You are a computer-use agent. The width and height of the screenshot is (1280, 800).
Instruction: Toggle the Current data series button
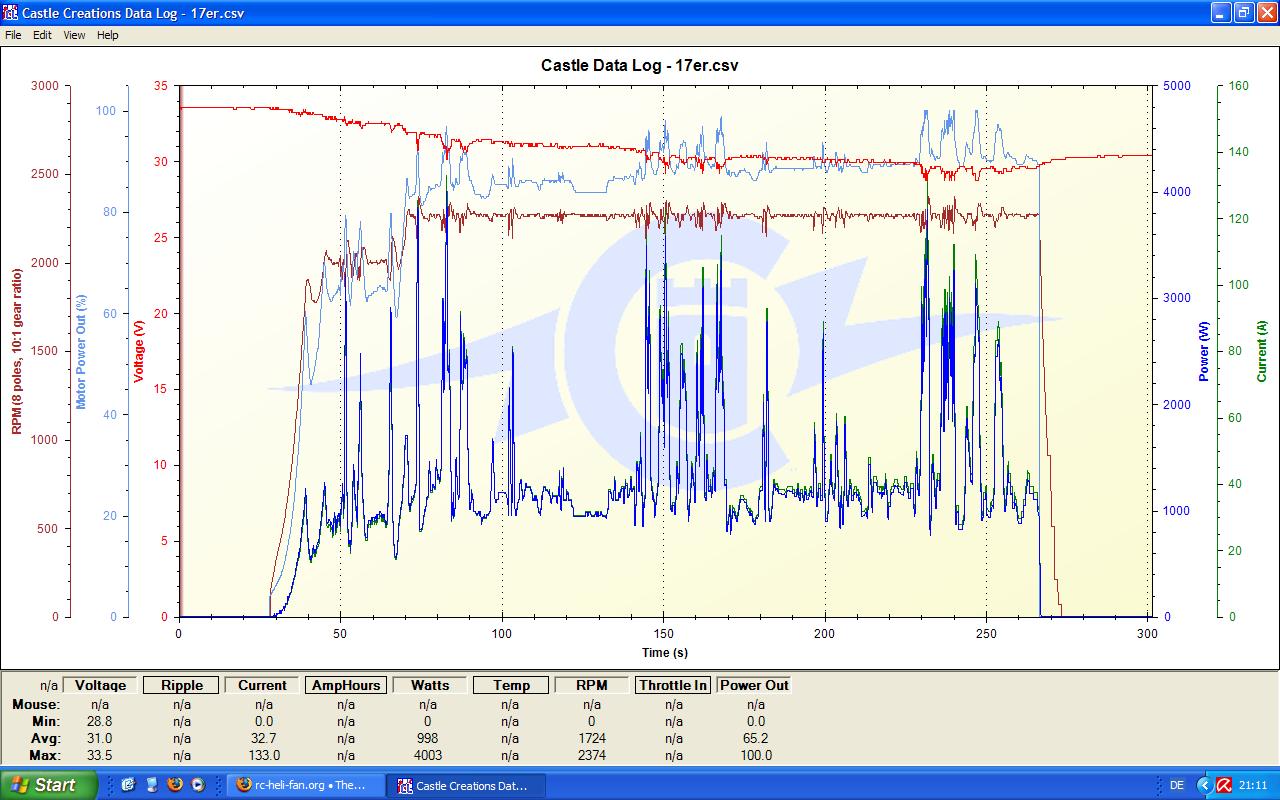[x=262, y=685]
